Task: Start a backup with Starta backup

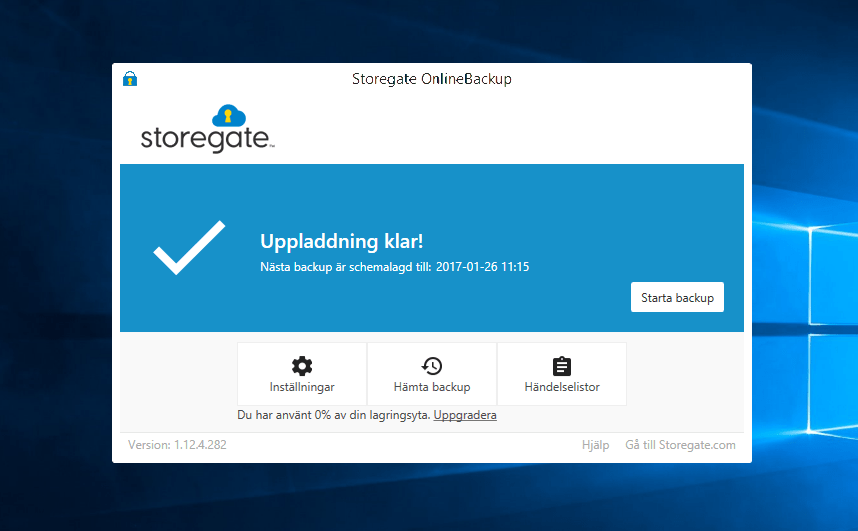Action: [677, 297]
